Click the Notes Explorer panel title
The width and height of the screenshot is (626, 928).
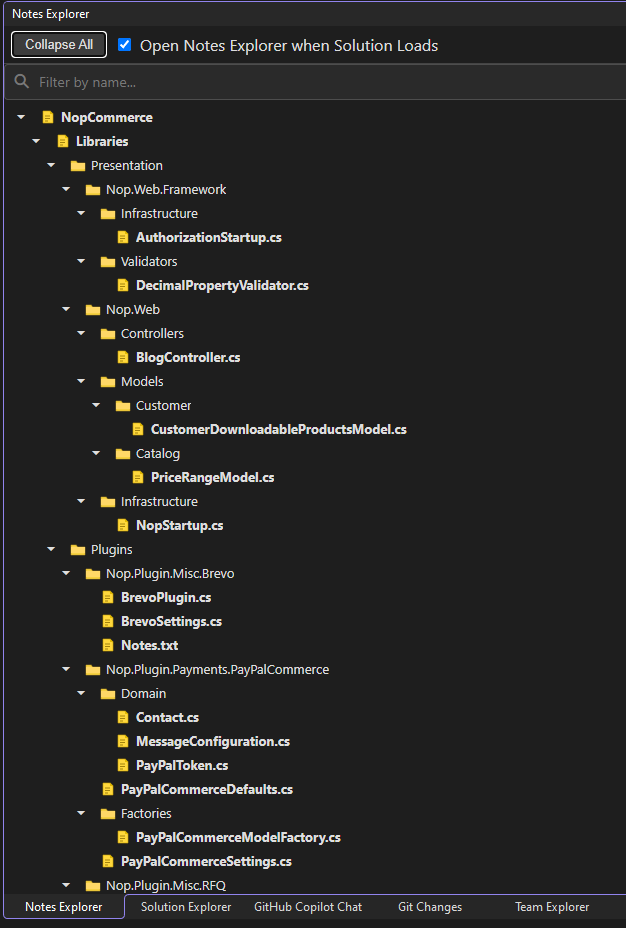click(51, 14)
